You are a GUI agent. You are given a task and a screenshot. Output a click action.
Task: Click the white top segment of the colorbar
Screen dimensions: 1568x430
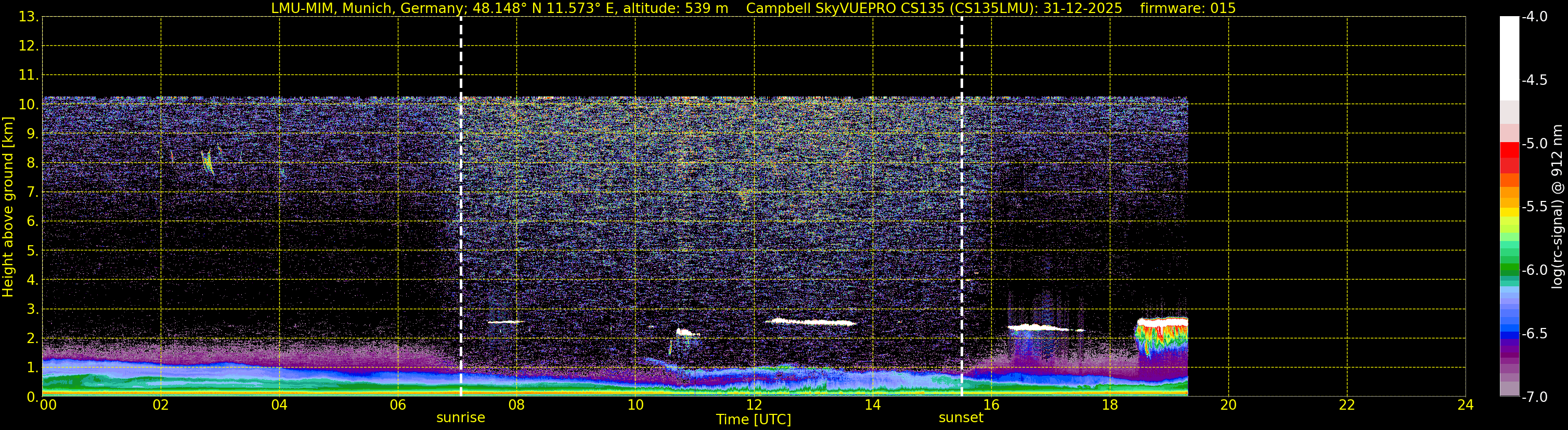[1510, 58]
